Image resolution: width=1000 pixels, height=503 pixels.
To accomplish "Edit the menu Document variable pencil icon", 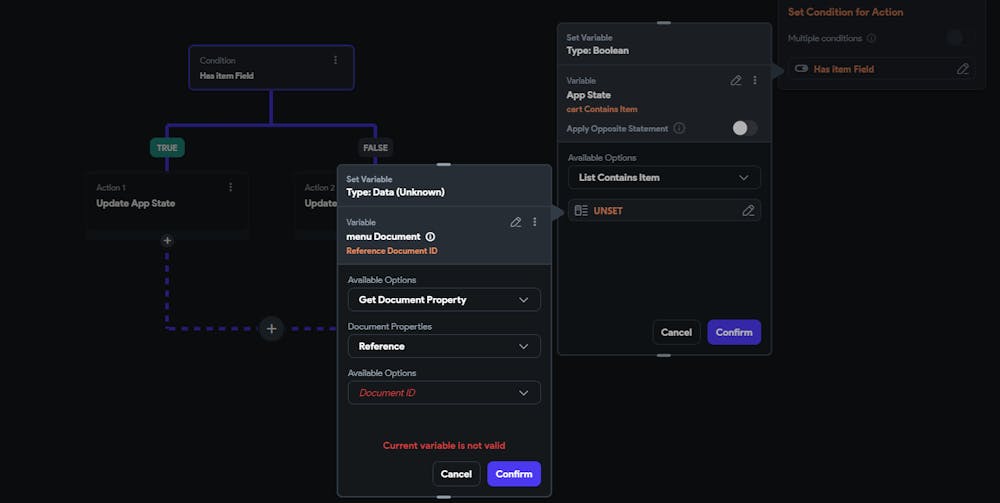I will 515,222.
